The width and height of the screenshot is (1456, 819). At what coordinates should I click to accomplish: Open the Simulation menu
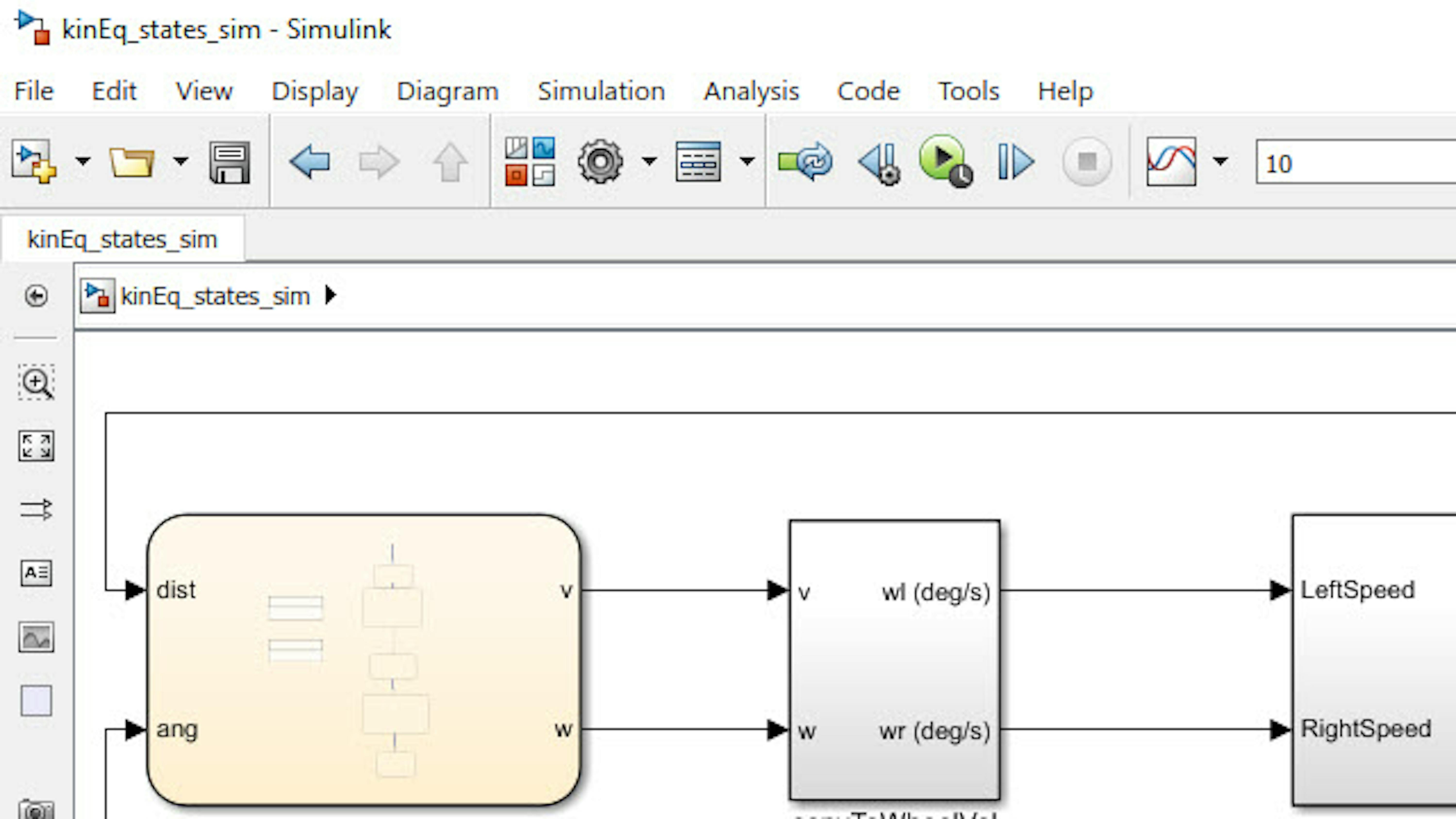click(601, 91)
